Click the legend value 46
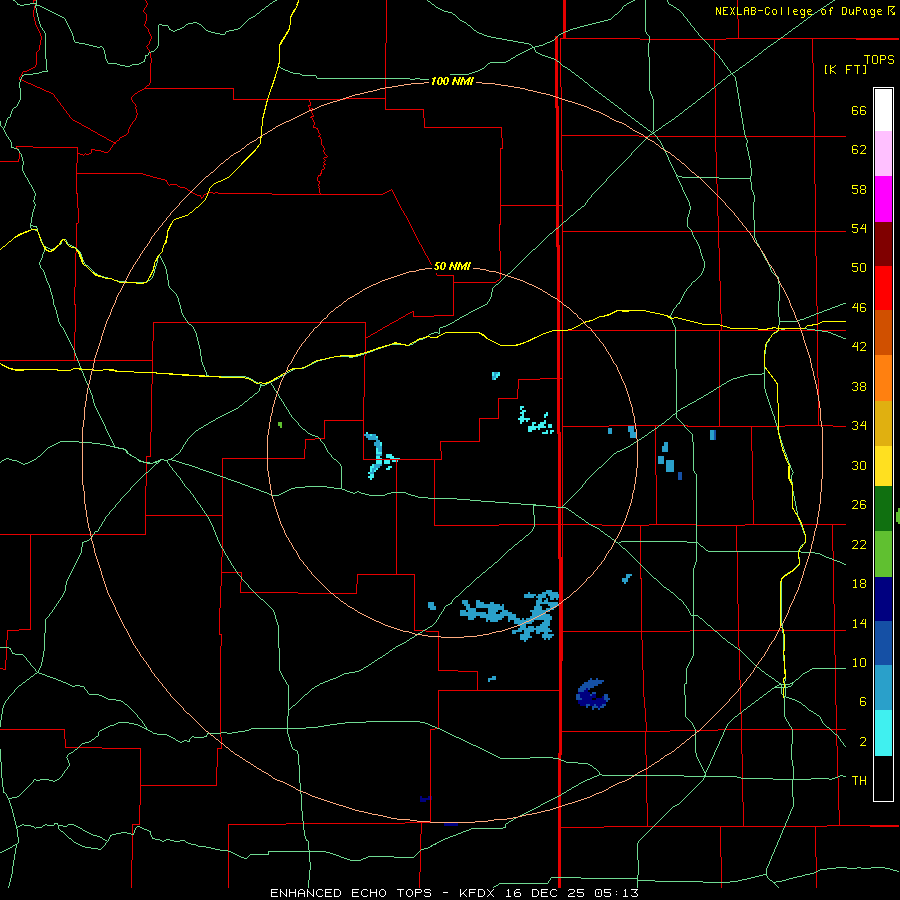 point(859,308)
